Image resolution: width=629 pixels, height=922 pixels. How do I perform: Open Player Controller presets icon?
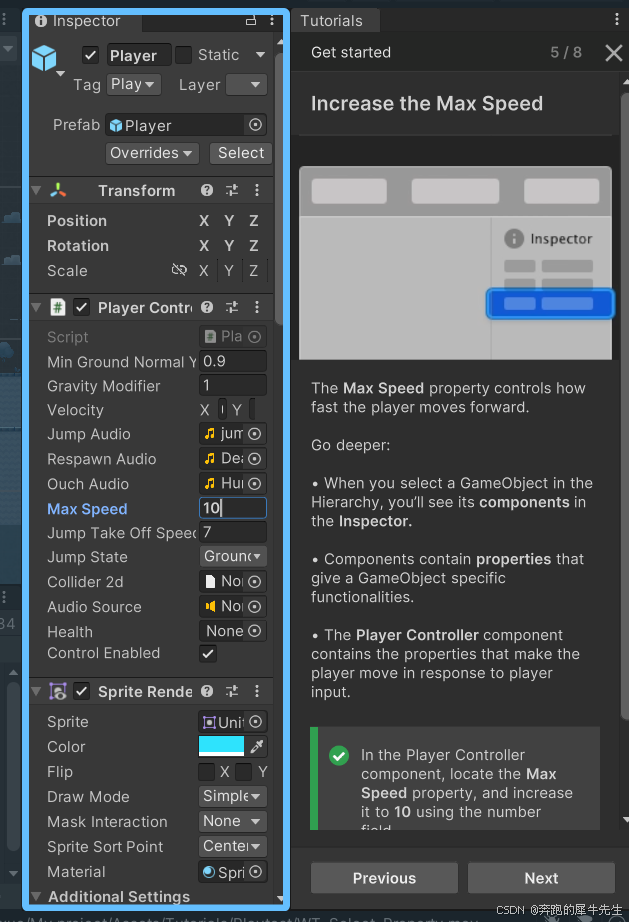pyautogui.click(x=232, y=307)
